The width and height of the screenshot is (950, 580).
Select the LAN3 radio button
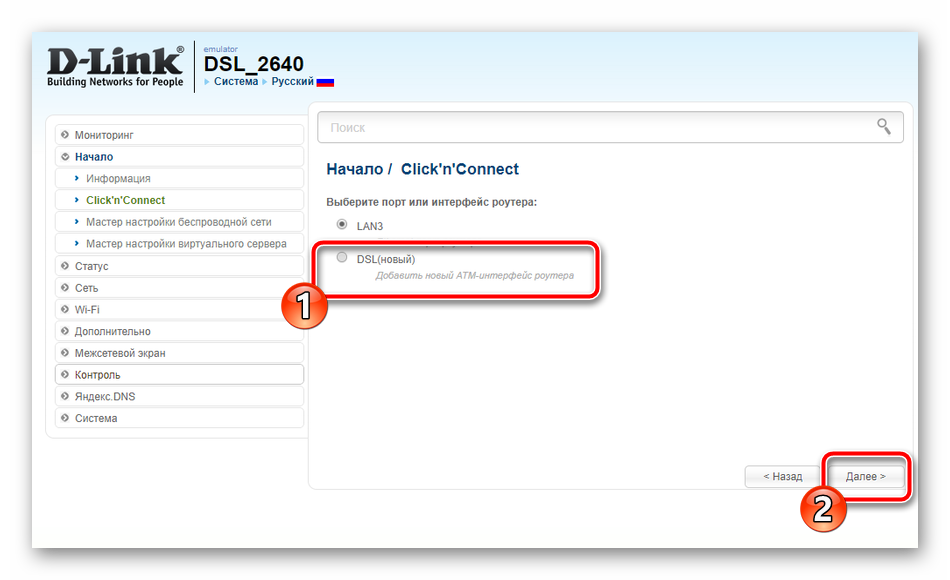click(342, 224)
